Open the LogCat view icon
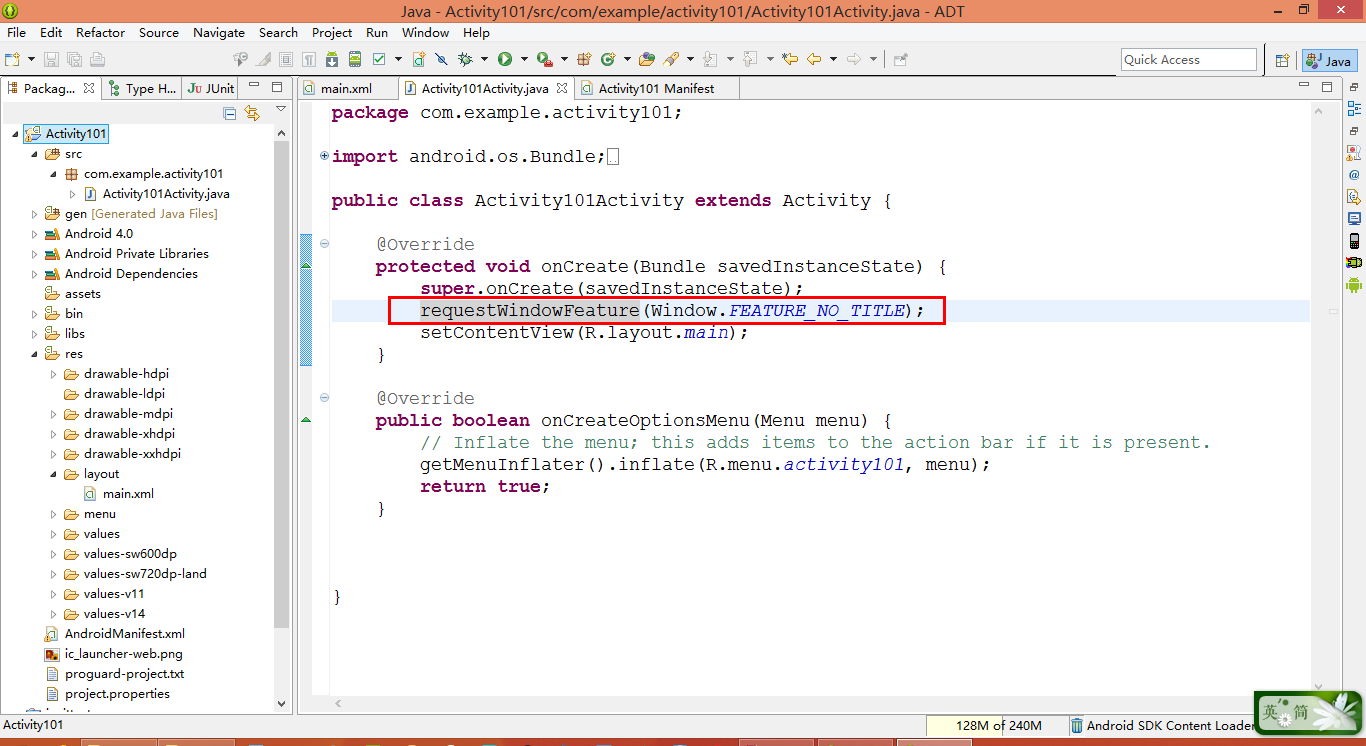Viewport: 1366px width, 746px height. (x=1354, y=262)
